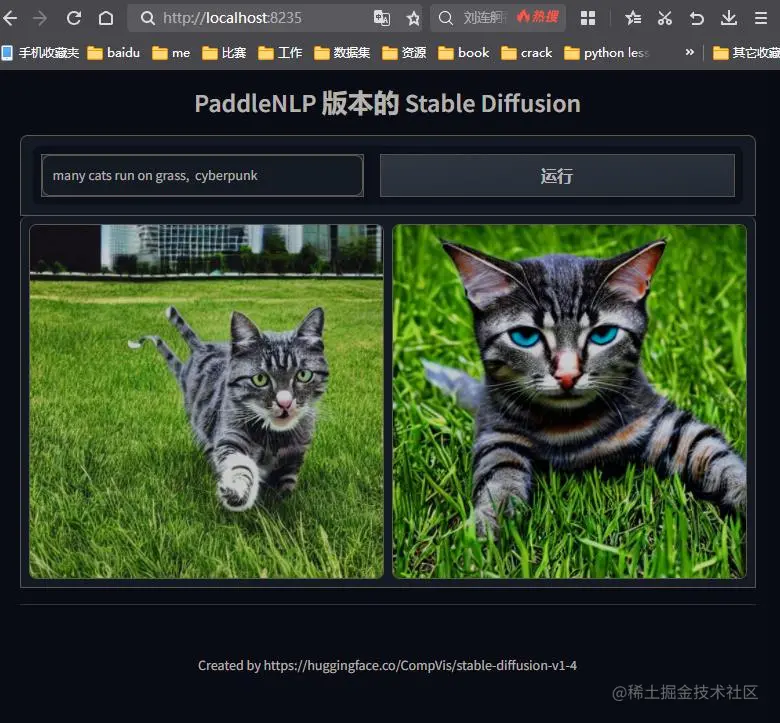Open the me bookmark folder
This screenshot has height=723, width=780.
point(171,53)
